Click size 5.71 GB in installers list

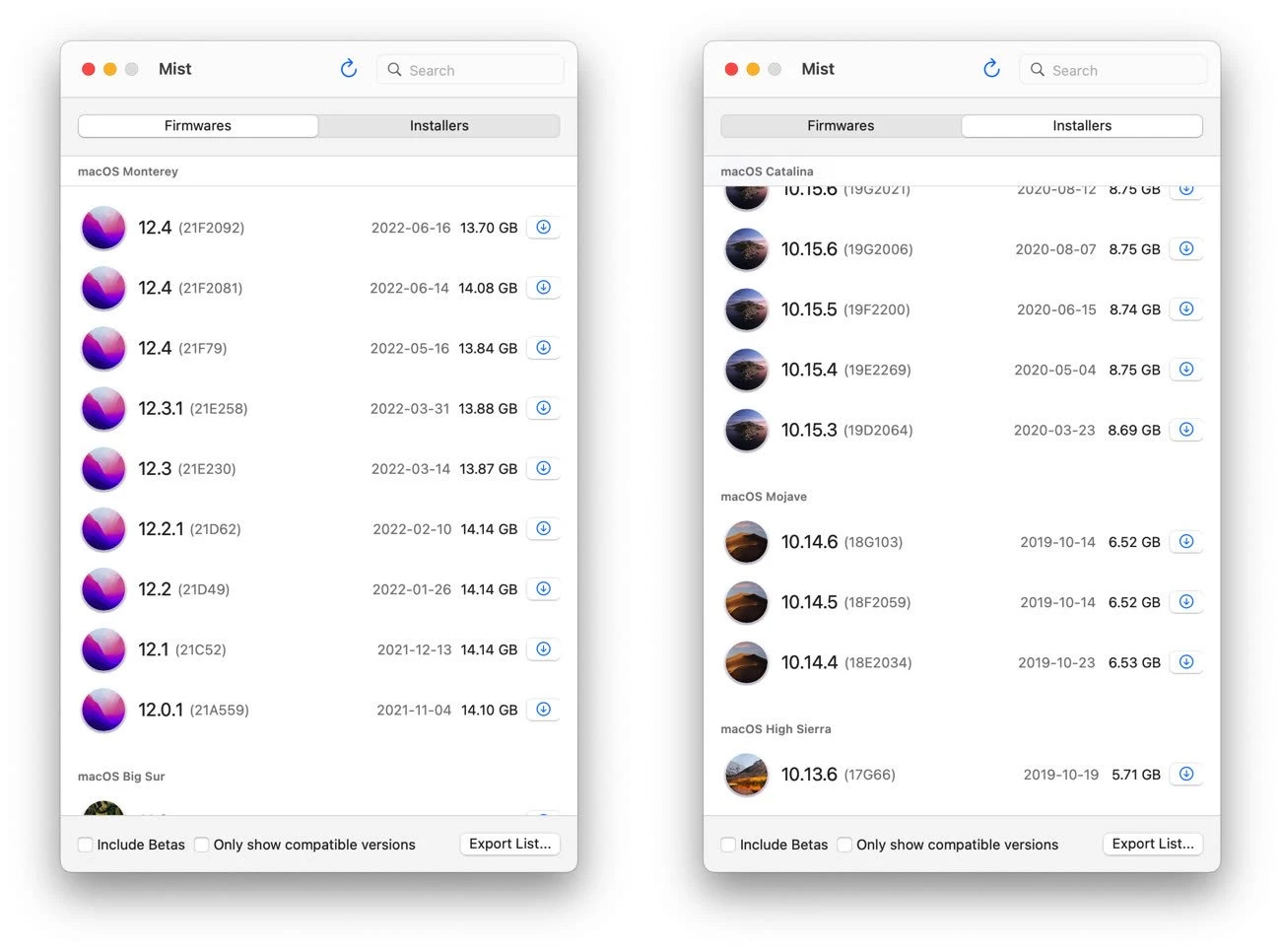(1136, 775)
